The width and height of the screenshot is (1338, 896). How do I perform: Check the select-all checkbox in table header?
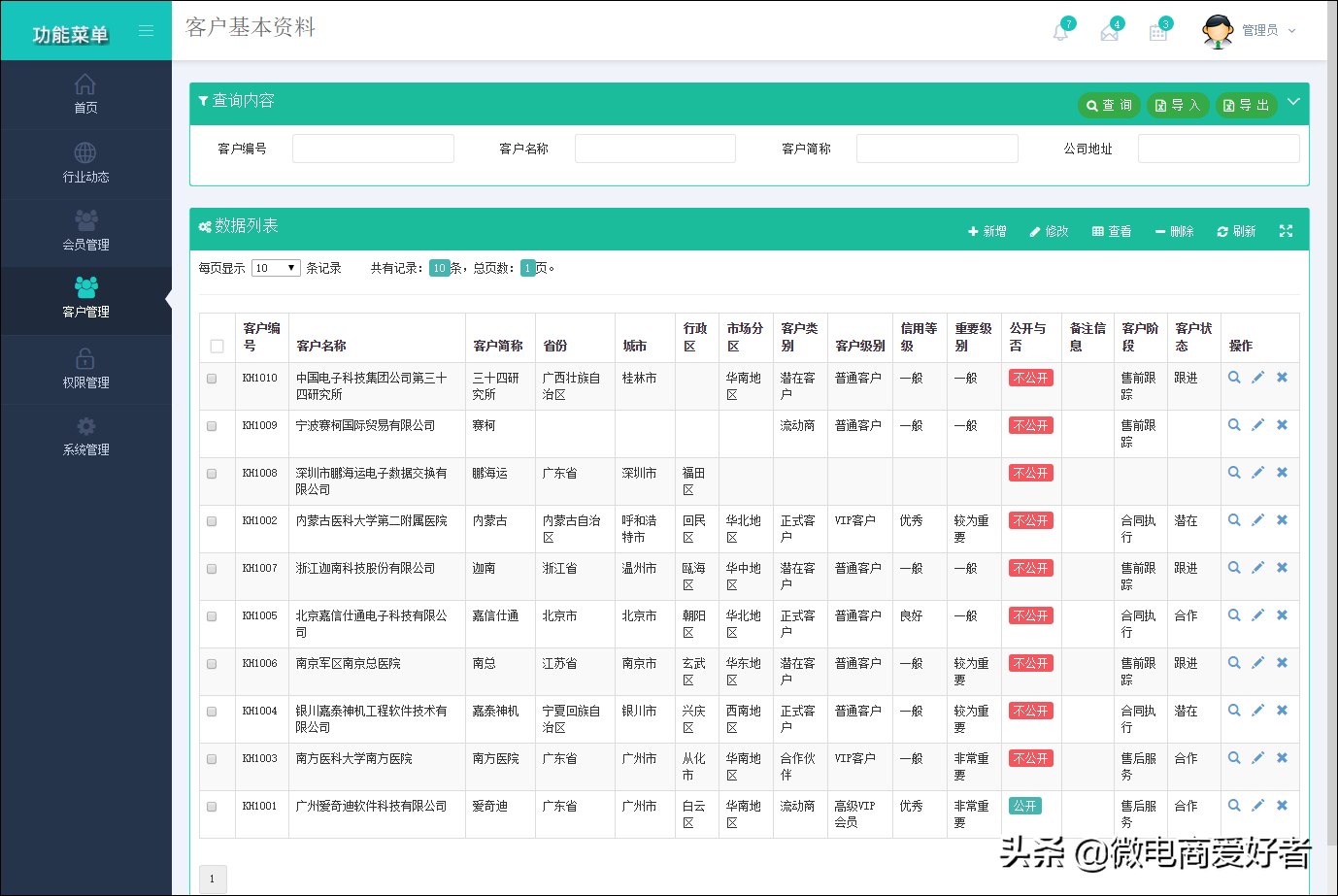tap(217, 346)
